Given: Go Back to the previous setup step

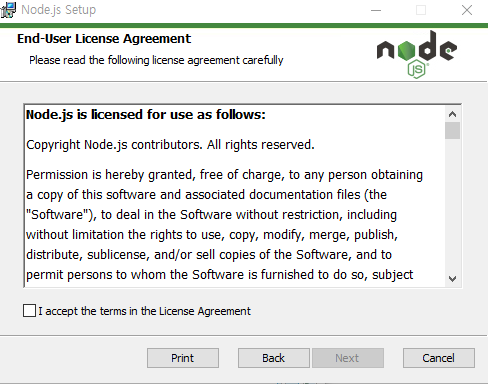Looking at the screenshot, I should click(x=274, y=358).
